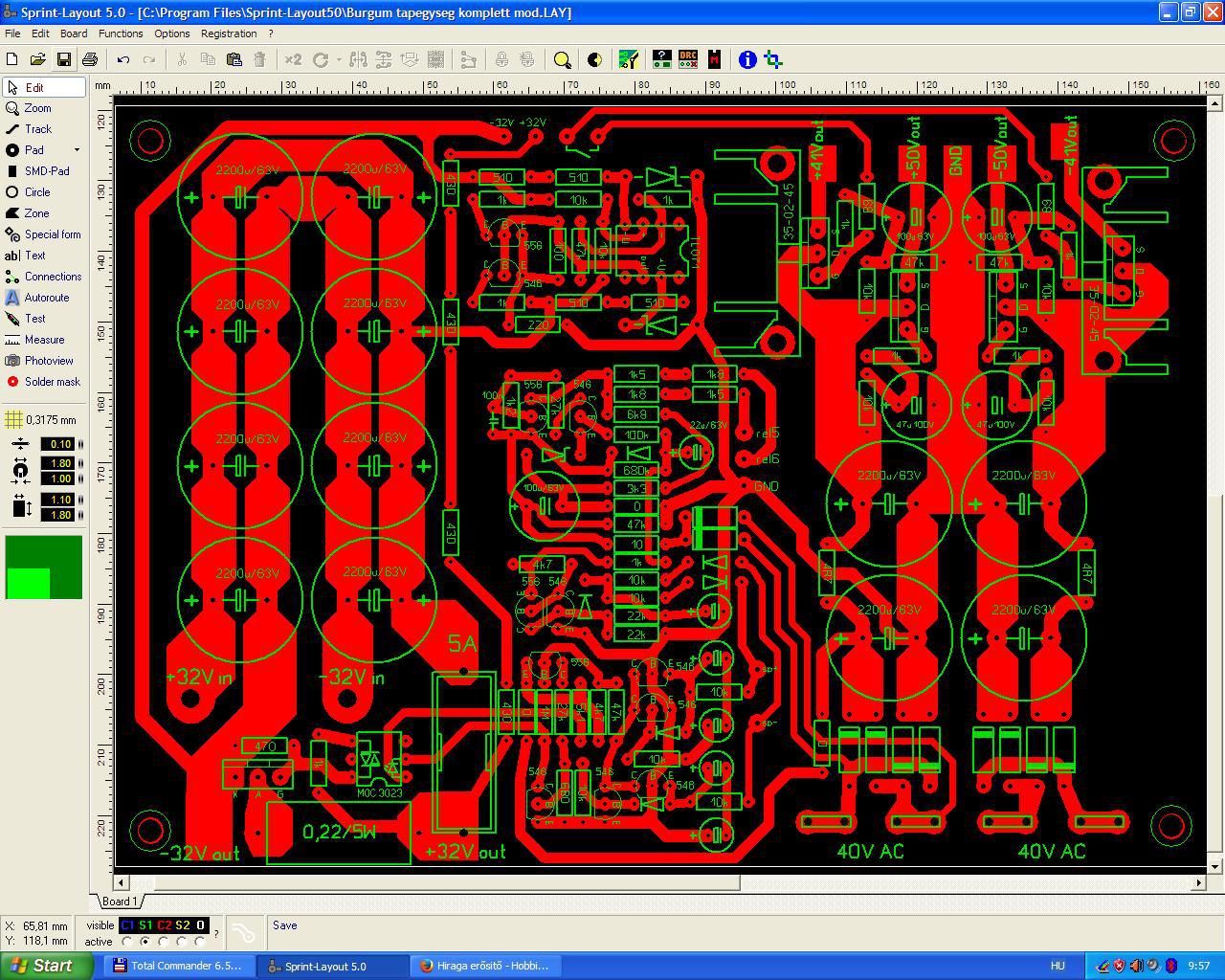Select the Zone tool
1225x980 pixels.
point(44,213)
